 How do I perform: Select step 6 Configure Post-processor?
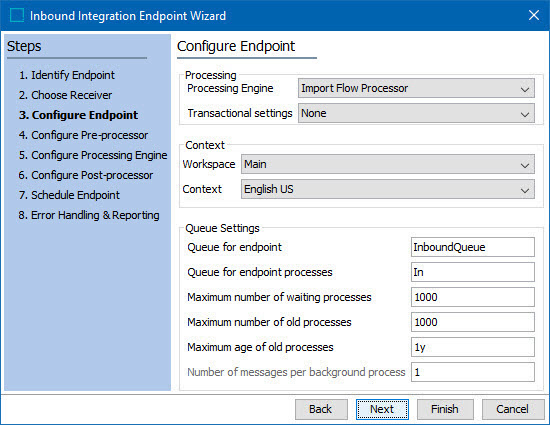click(86, 175)
